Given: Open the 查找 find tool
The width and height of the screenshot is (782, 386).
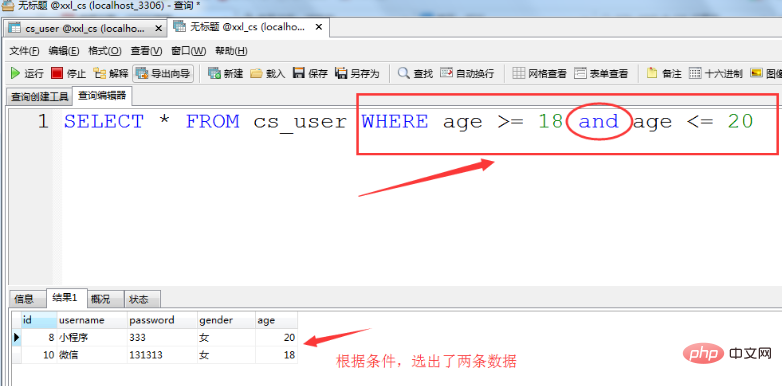Looking at the screenshot, I should coord(415,74).
